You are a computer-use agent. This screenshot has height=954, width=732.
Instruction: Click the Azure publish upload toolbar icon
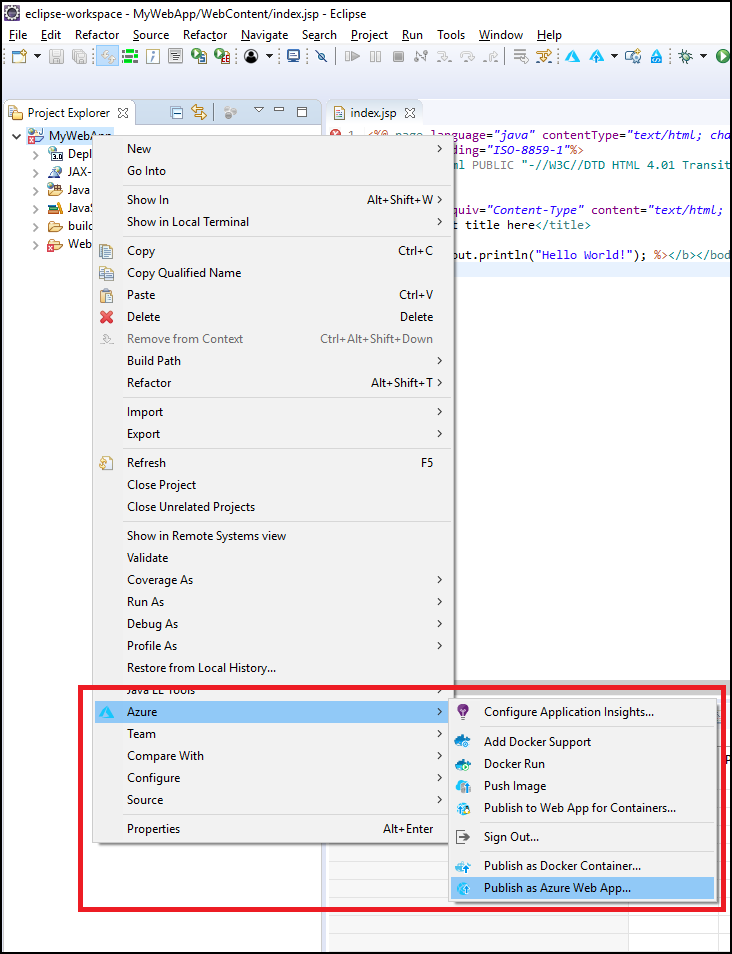[597, 57]
